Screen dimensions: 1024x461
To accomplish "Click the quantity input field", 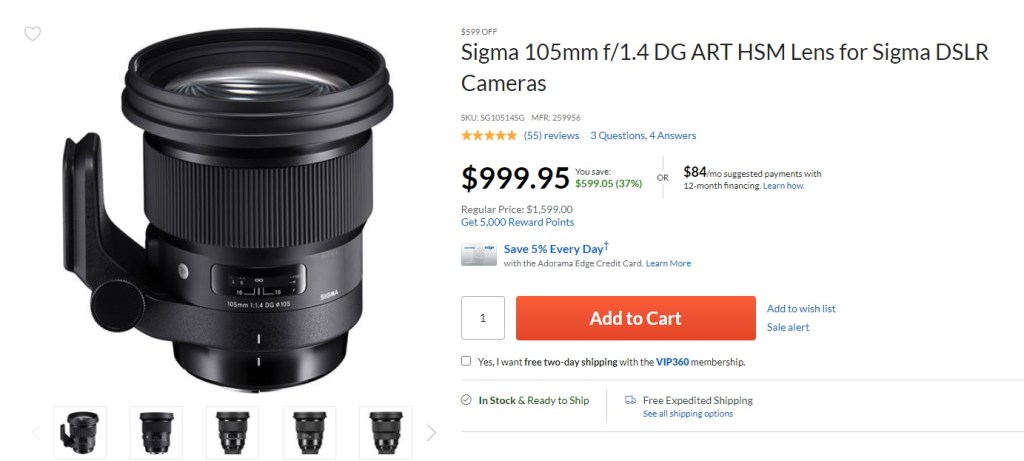I will coord(483,318).
